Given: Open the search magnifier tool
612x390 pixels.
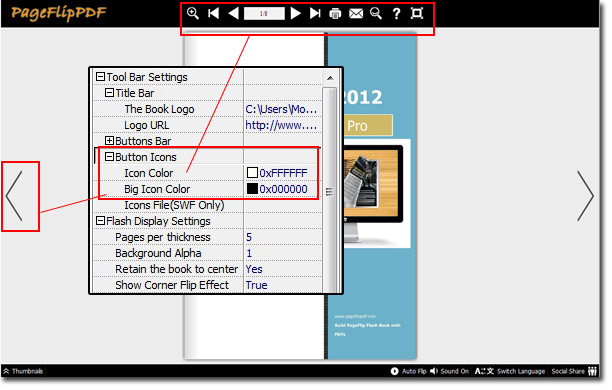Looking at the screenshot, I should 377,13.
